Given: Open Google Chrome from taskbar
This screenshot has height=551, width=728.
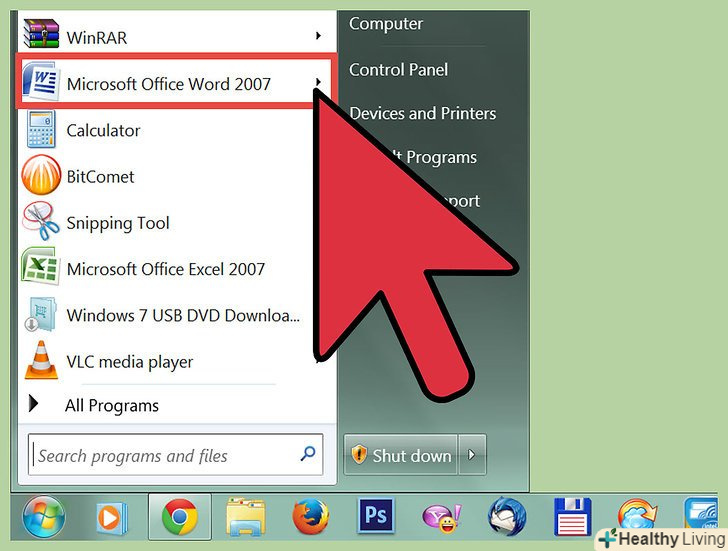Looking at the screenshot, I should tap(180, 517).
